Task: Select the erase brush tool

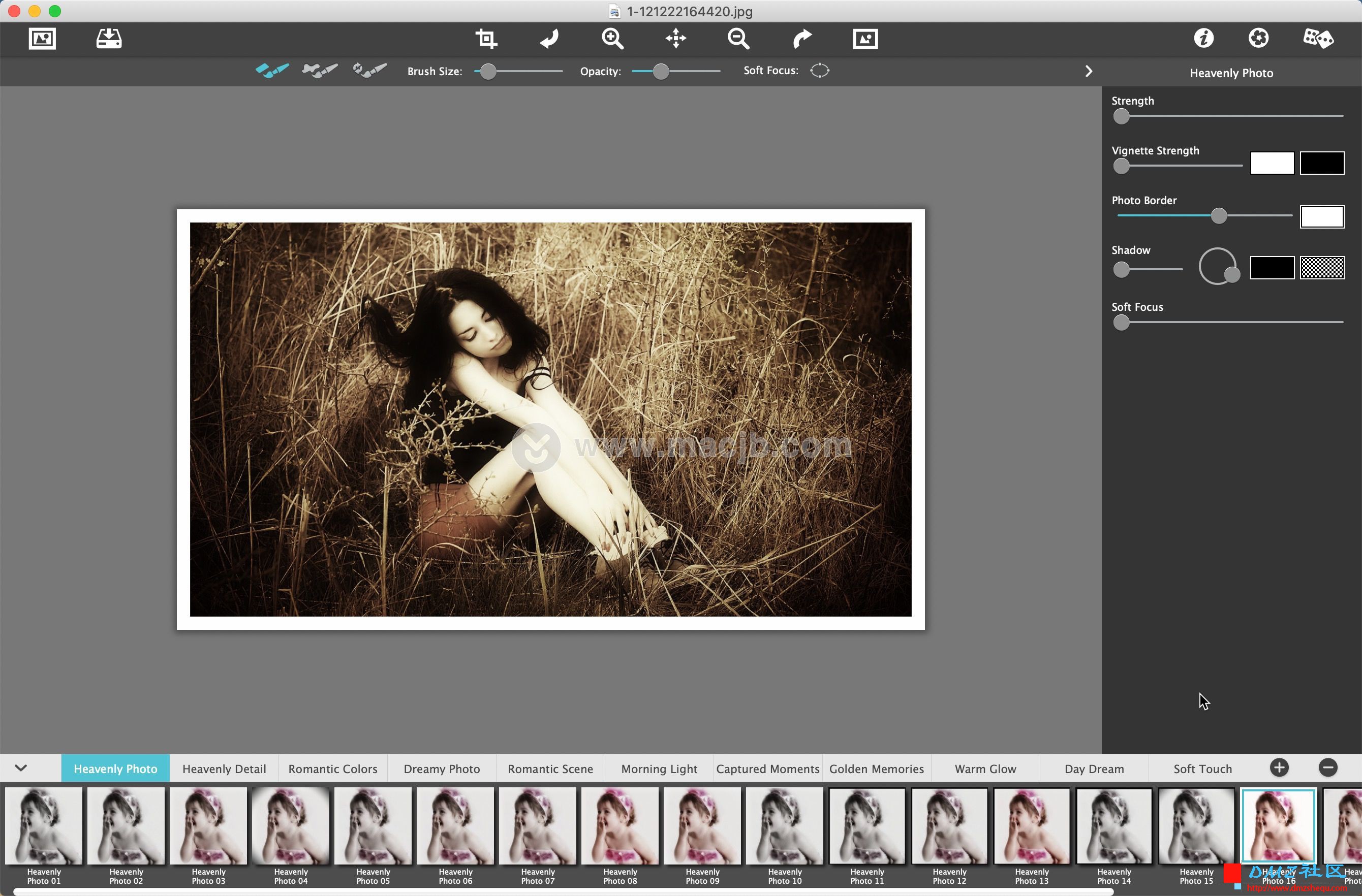Action: click(x=320, y=70)
